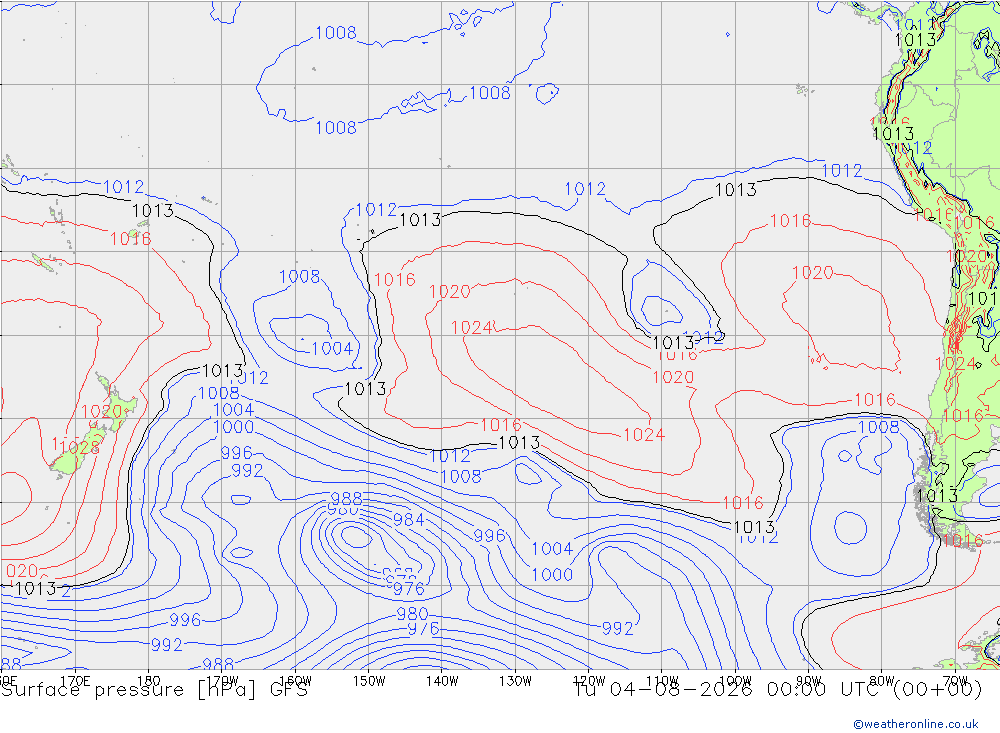
Task: Click the 120W longitude label
Action: tap(589, 681)
